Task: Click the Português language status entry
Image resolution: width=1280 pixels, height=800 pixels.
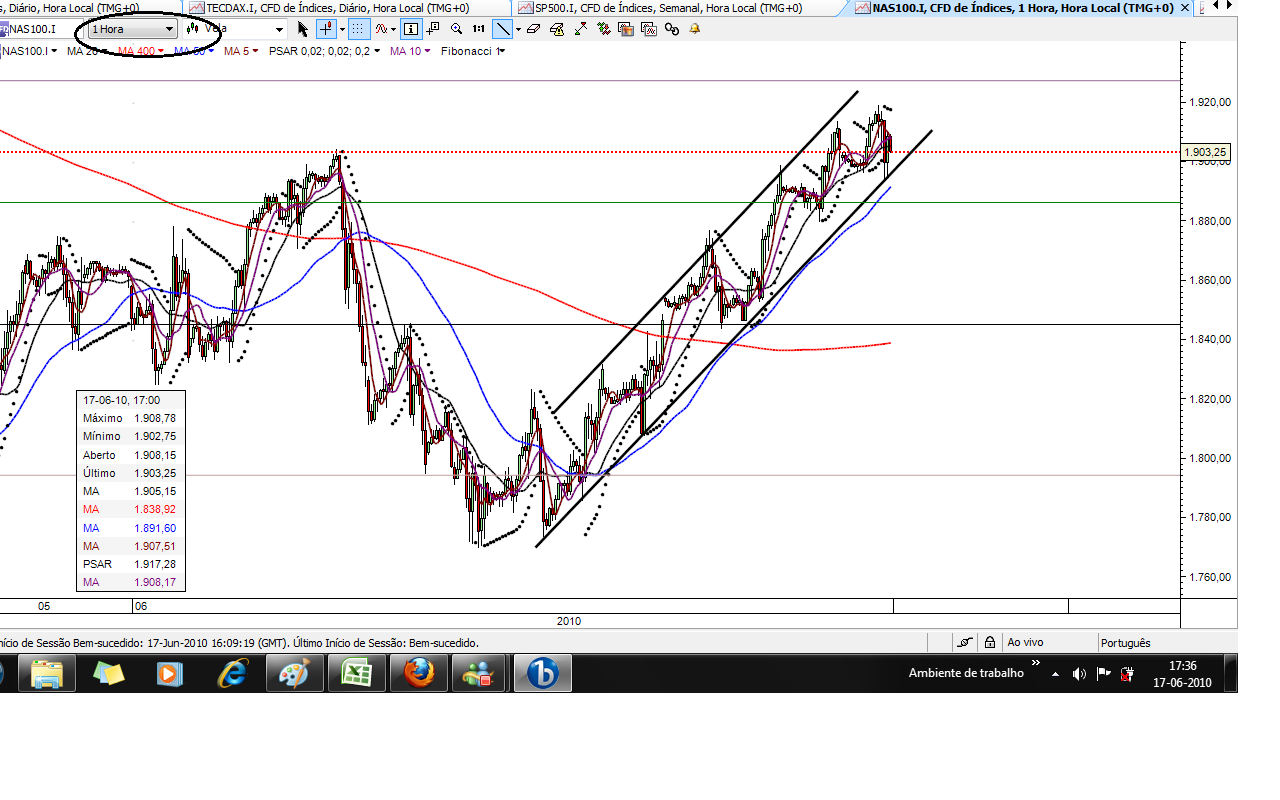Action: point(1125,643)
